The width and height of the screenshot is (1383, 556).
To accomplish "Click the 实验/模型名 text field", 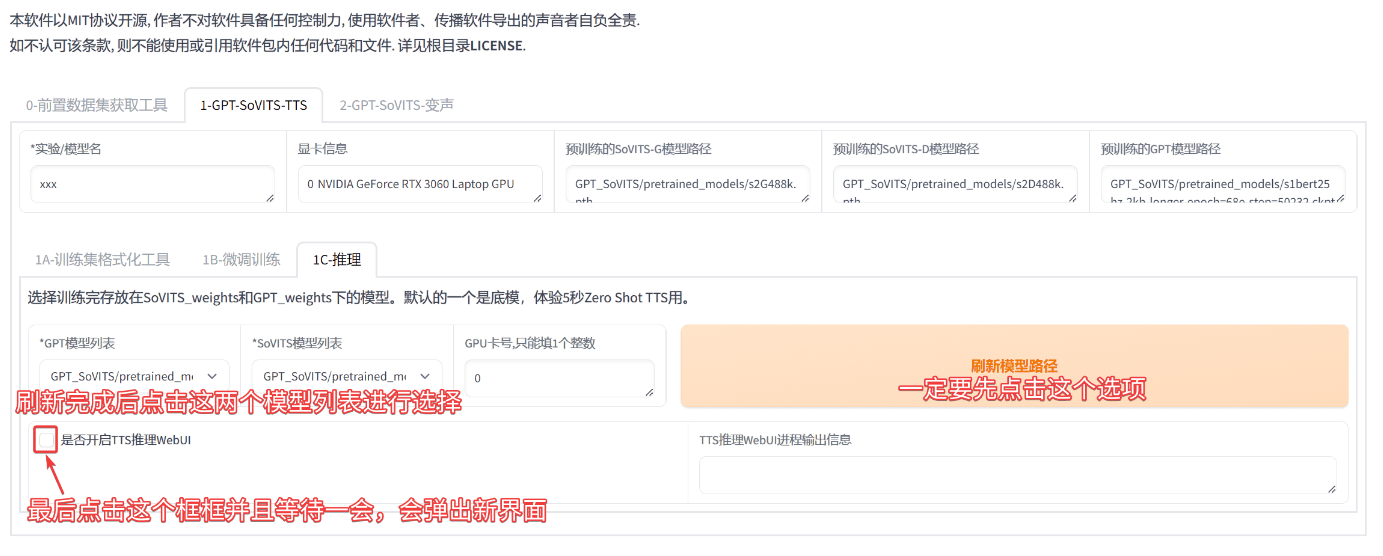I will 150,185.
